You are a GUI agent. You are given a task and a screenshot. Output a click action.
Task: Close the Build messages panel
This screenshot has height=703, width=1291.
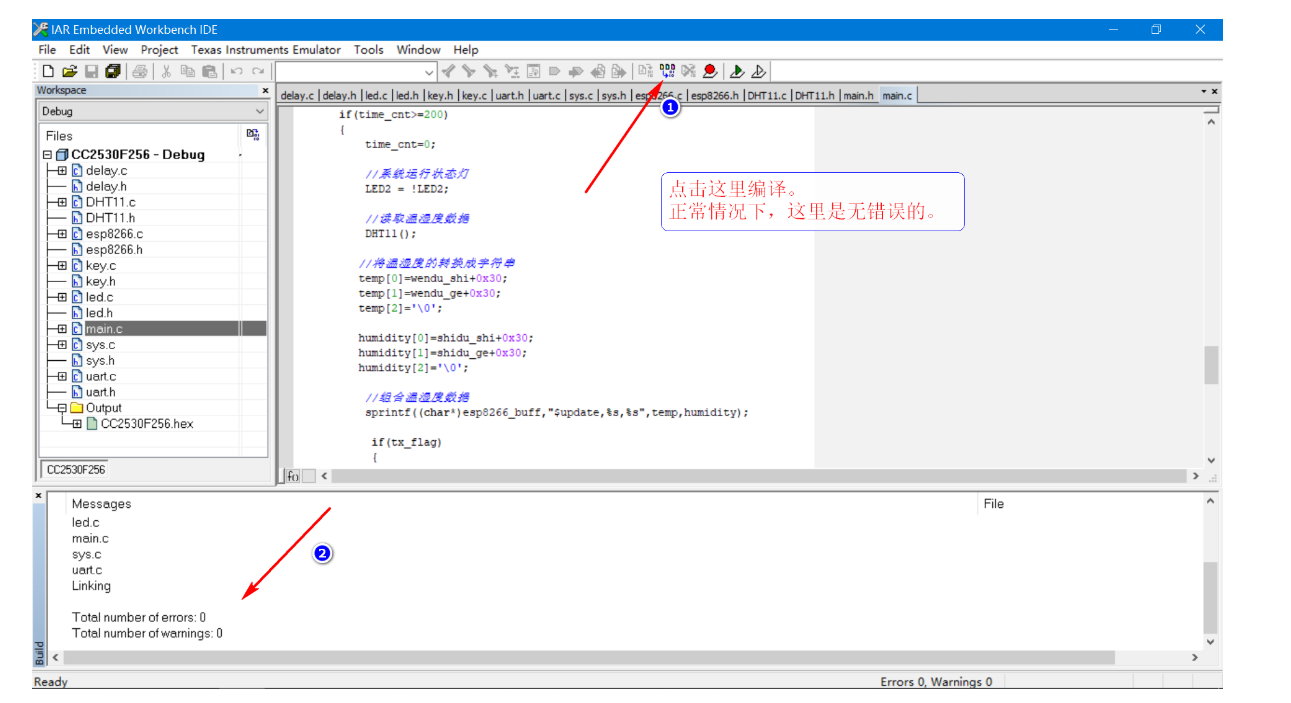pos(39,496)
